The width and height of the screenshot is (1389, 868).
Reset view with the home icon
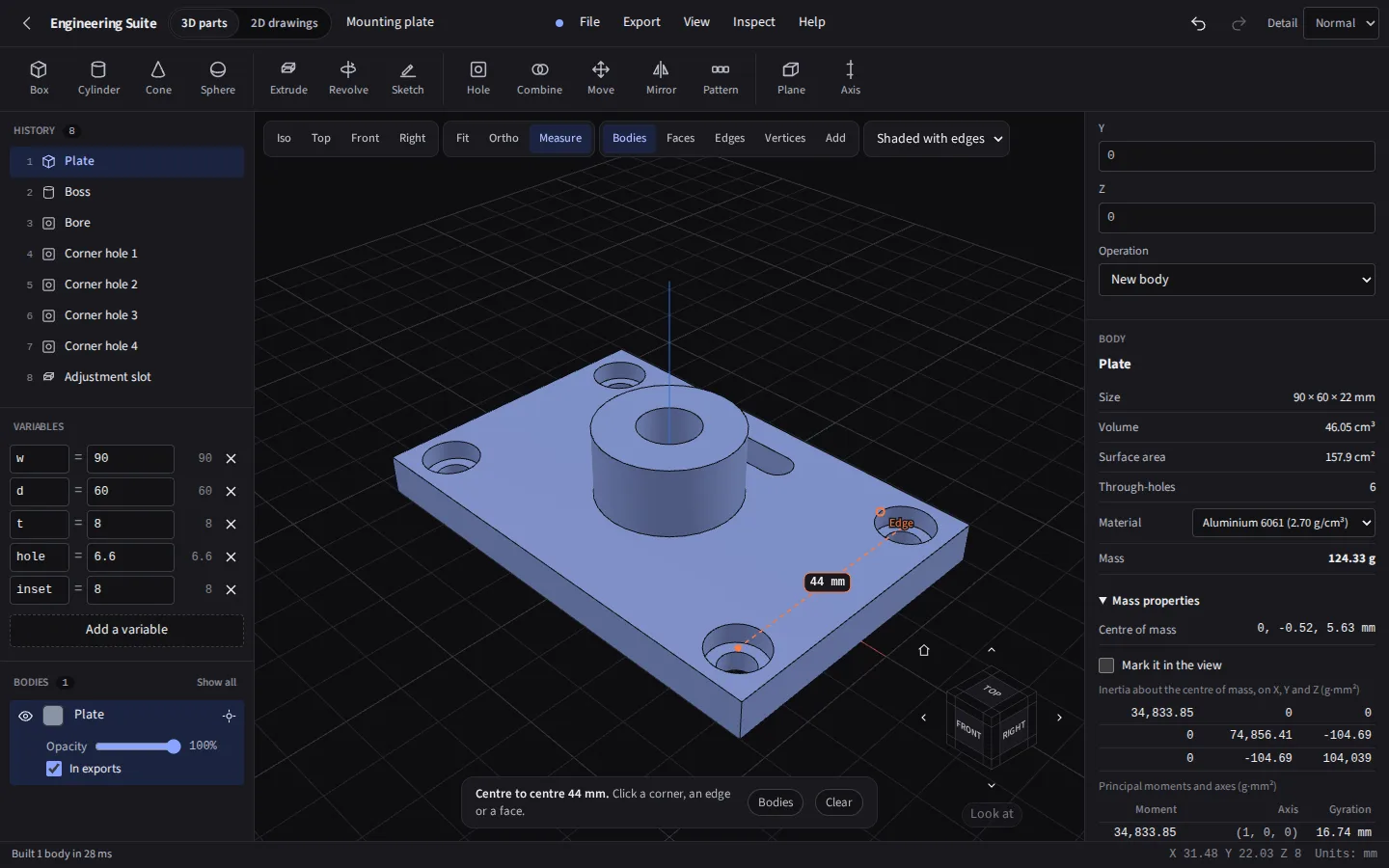click(924, 650)
